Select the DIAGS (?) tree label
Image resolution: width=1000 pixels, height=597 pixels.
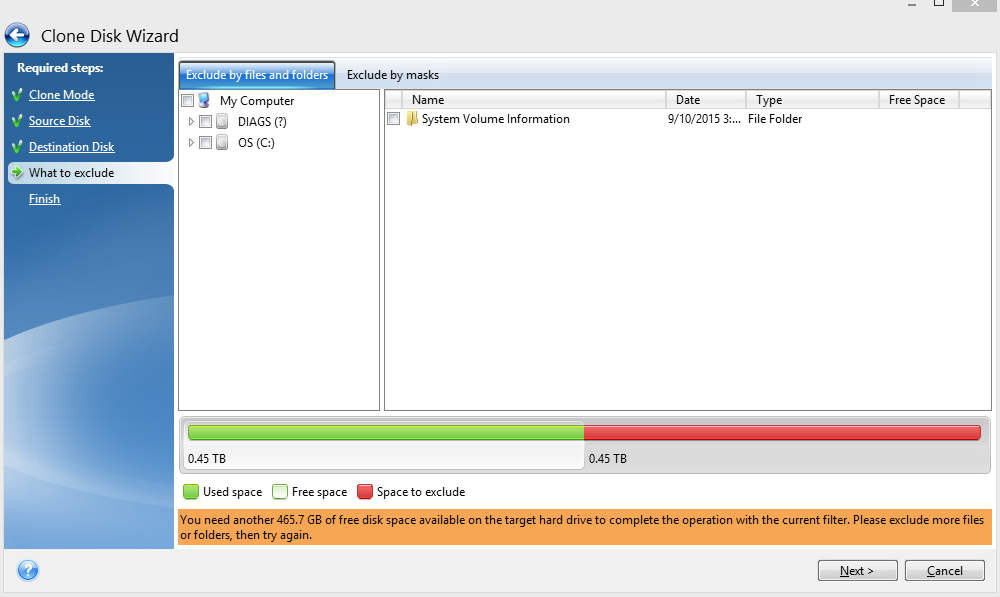point(262,121)
